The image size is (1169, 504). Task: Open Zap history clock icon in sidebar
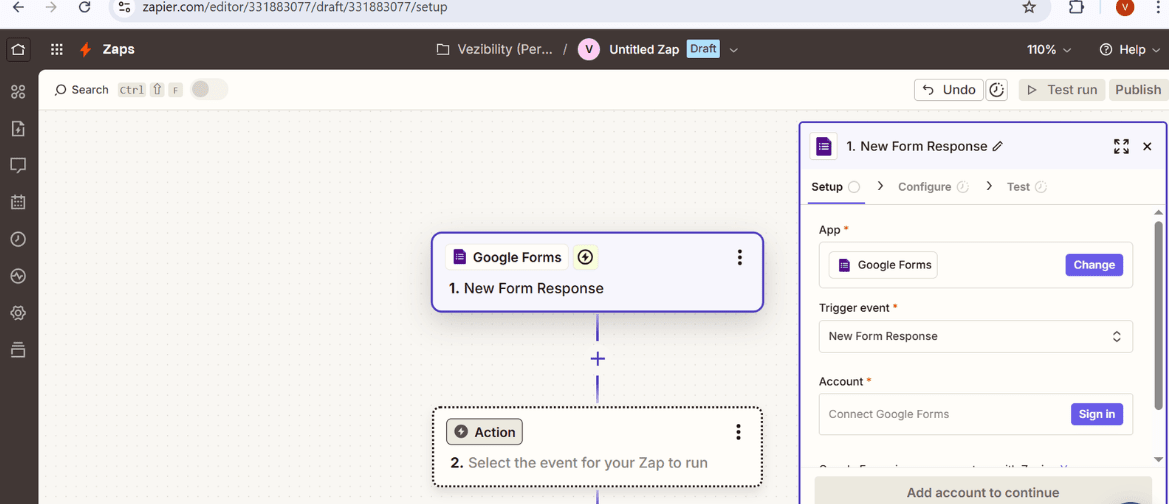18,239
